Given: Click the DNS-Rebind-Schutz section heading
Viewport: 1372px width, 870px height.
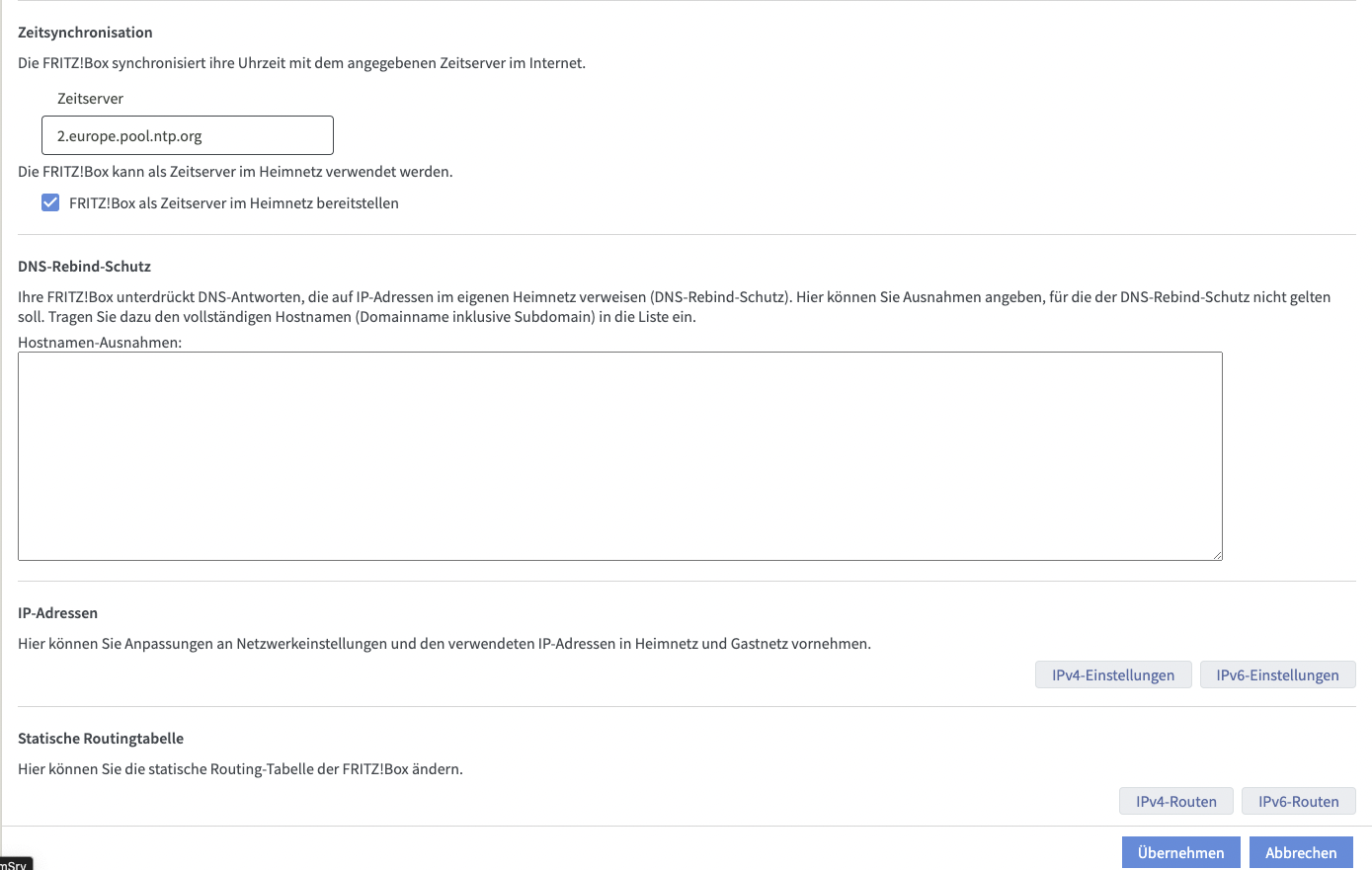Looking at the screenshot, I should coord(82,266).
